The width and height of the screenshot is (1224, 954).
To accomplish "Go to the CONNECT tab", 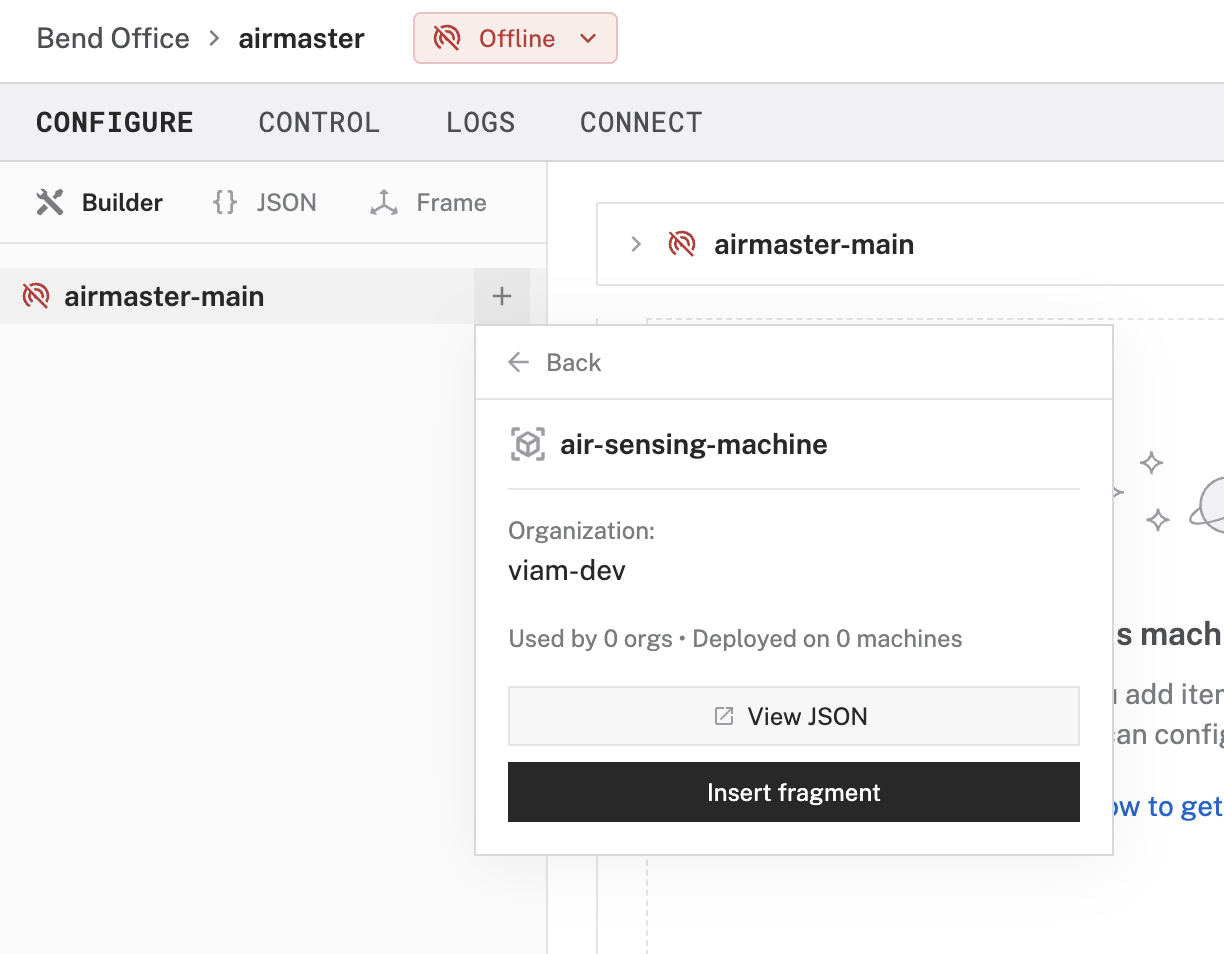I will point(641,123).
